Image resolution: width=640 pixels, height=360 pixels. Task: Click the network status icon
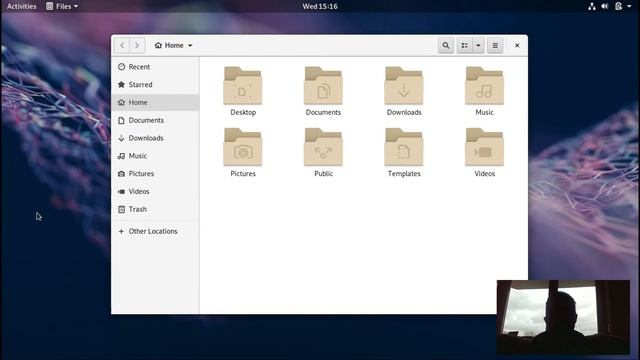[x=591, y=6]
